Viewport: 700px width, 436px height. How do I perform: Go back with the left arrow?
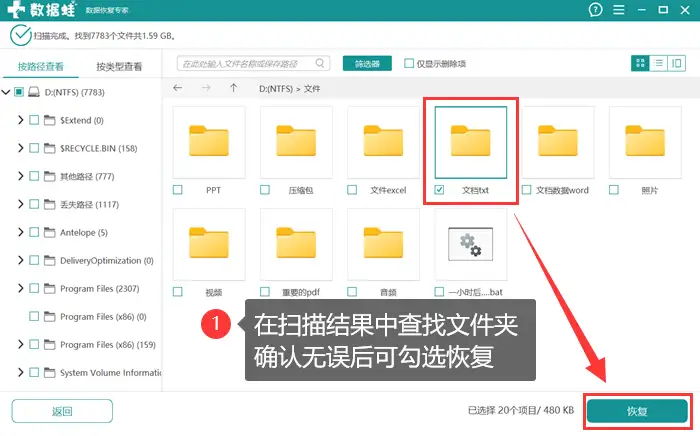tap(177, 88)
